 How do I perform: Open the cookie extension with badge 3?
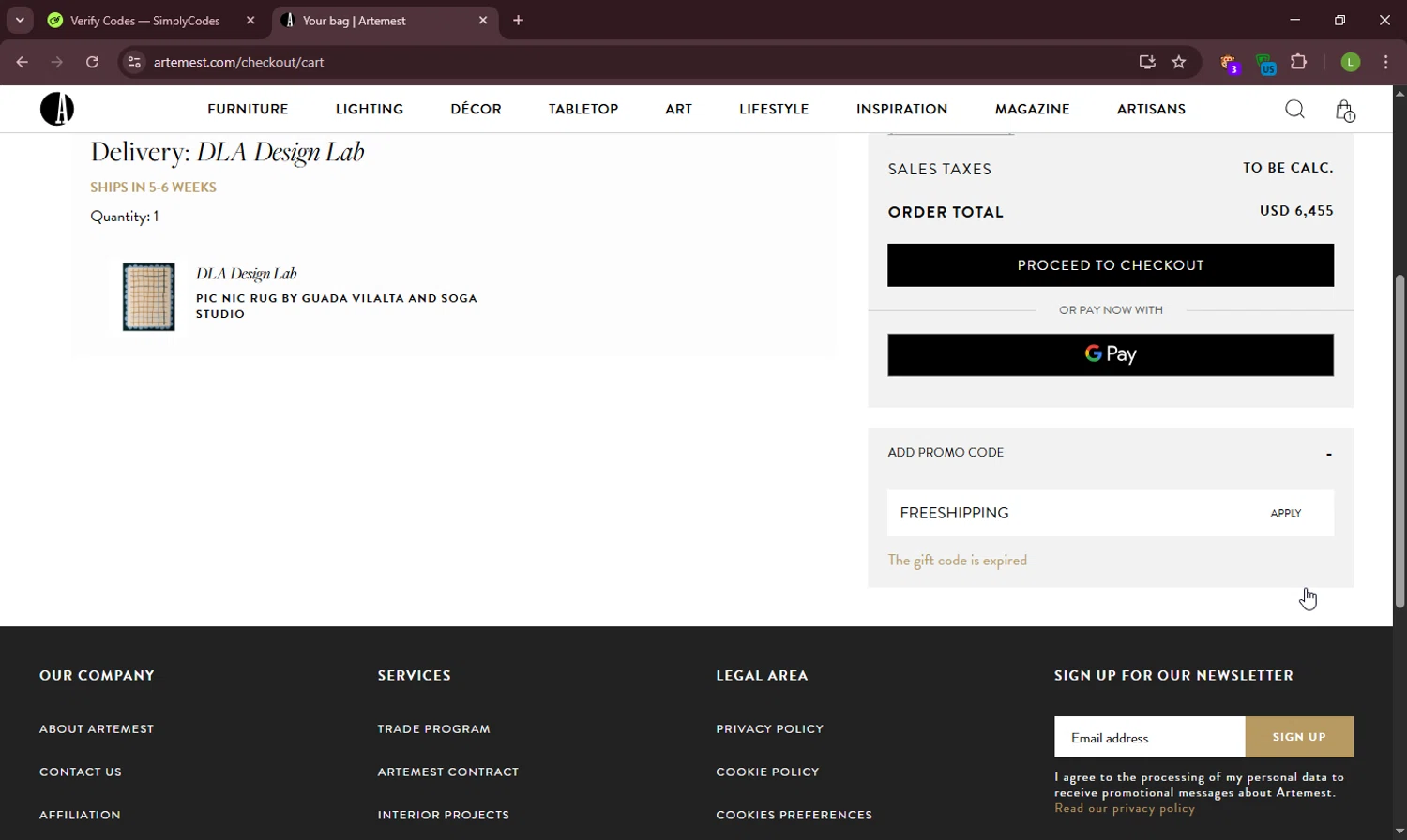pos(1230,63)
